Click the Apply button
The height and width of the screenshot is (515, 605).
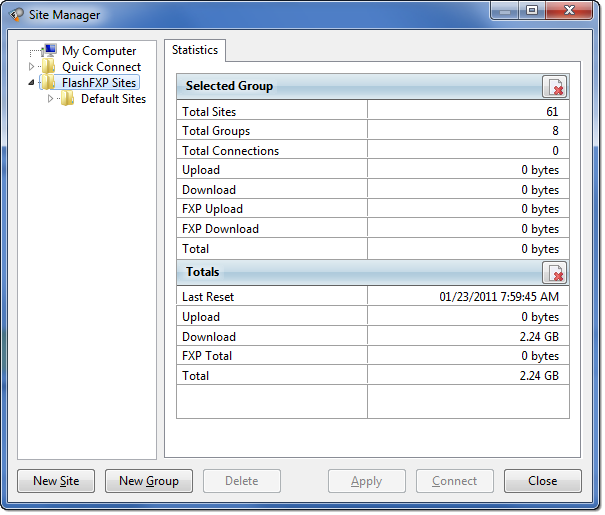pyautogui.click(x=368, y=483)
